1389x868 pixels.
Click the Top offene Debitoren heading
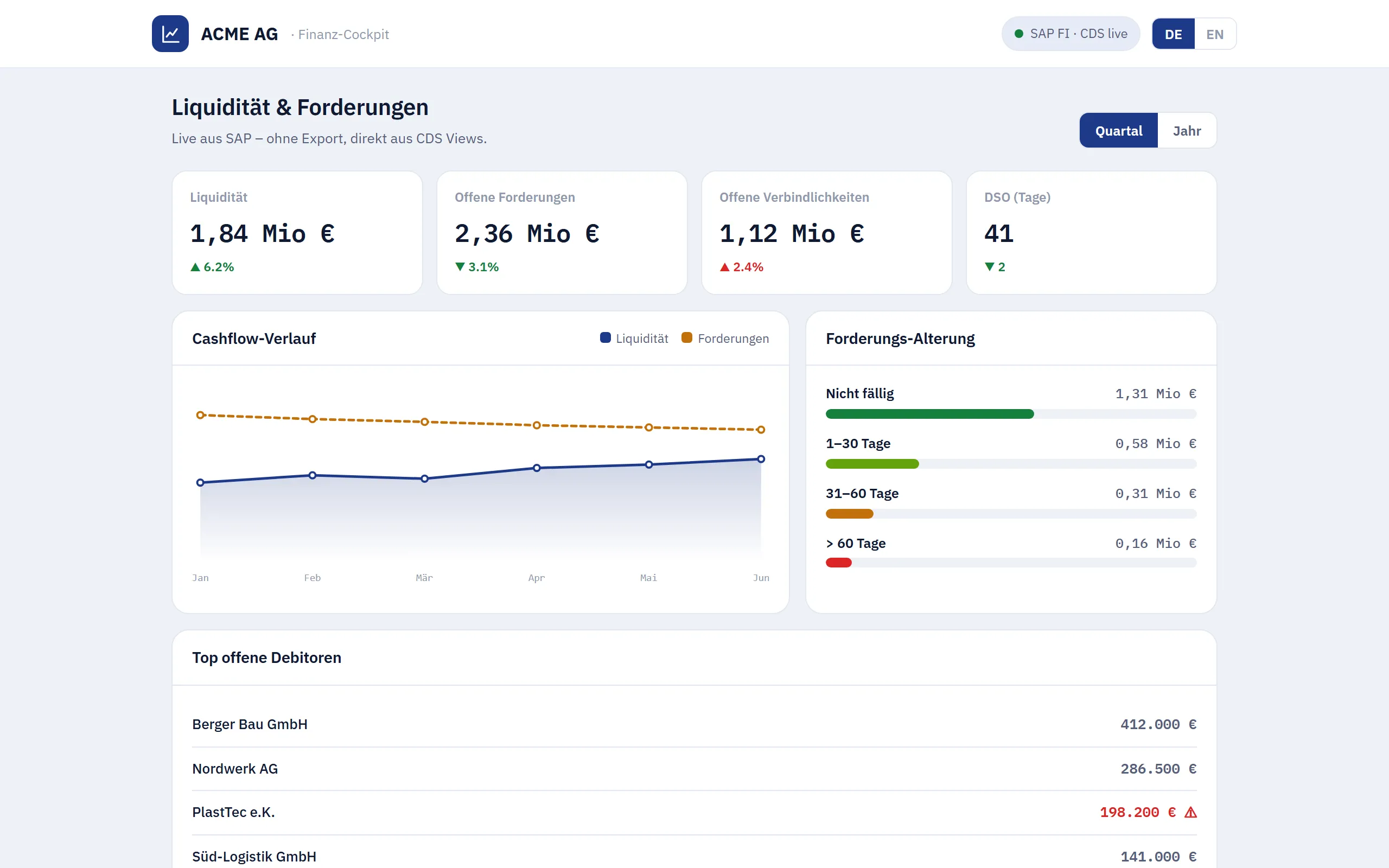click(x=266, y=658)
